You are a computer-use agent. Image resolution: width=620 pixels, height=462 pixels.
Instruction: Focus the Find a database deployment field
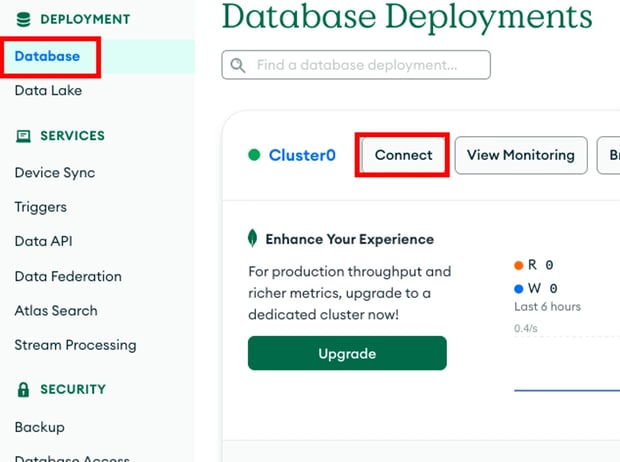[356, 65]
